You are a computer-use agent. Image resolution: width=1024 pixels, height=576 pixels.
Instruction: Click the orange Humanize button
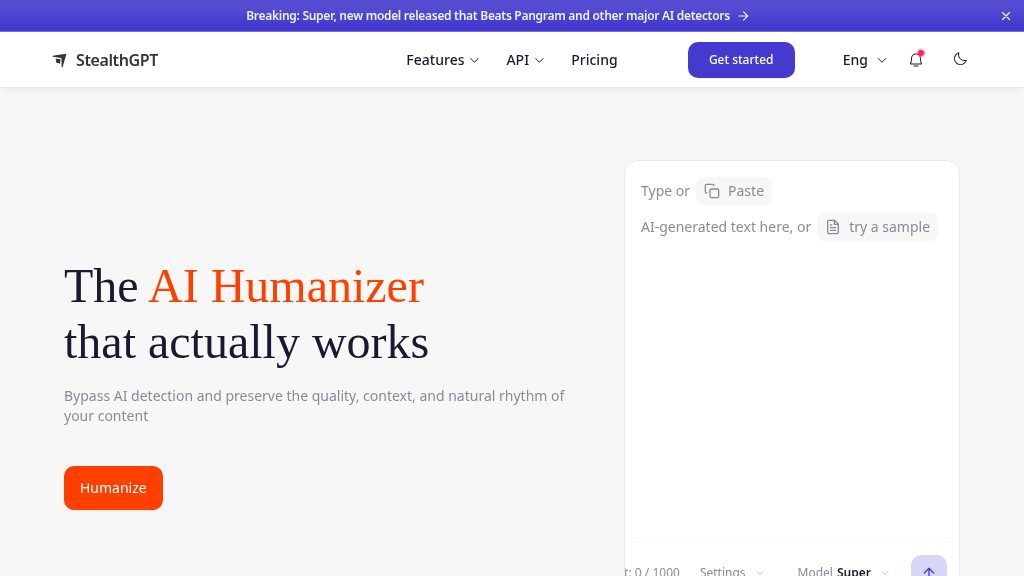[114, 488]
